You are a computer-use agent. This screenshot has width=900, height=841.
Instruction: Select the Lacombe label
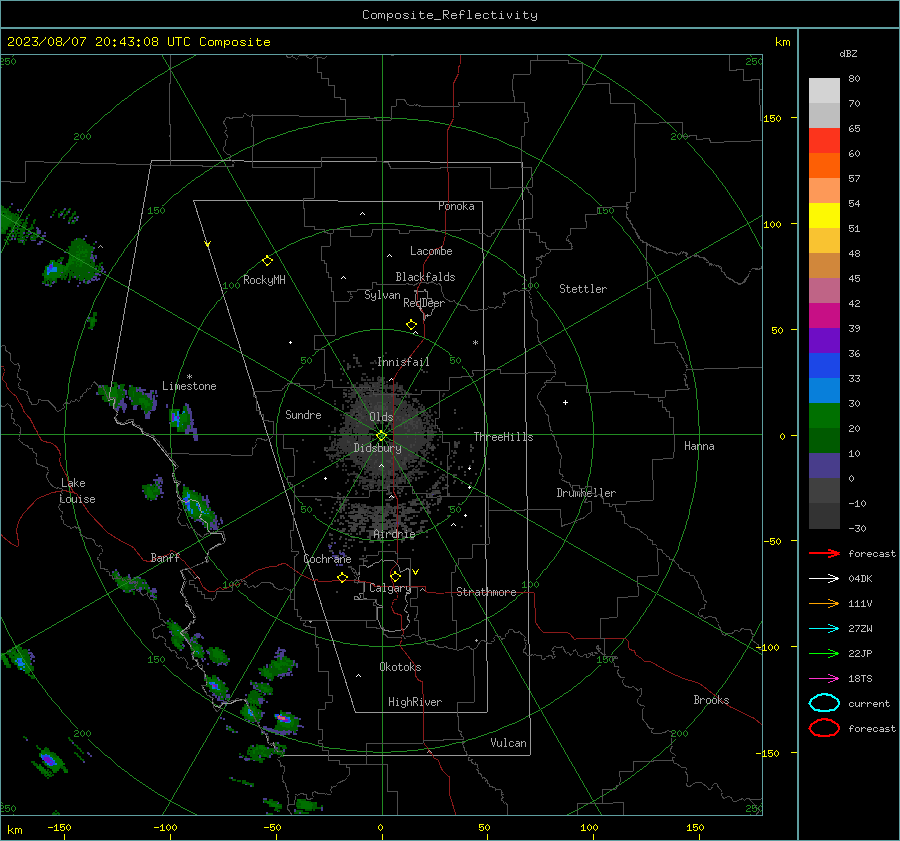pyautogui.click(x=431, y=251)
